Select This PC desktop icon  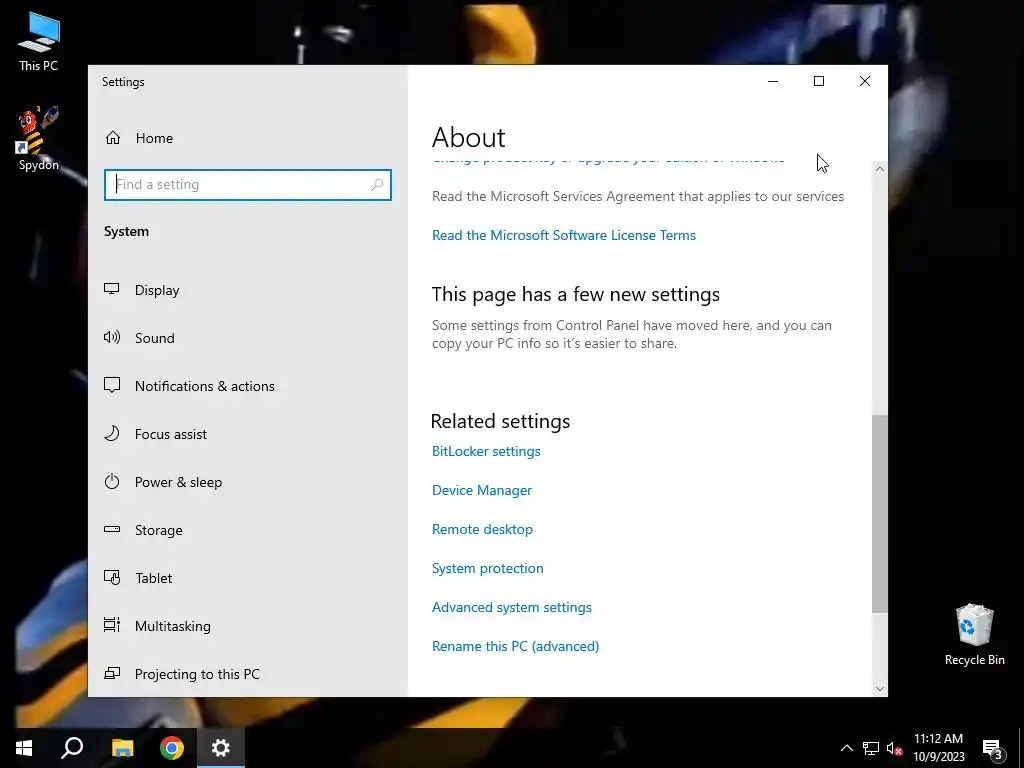pyautogui.click(x=39, y=42)
